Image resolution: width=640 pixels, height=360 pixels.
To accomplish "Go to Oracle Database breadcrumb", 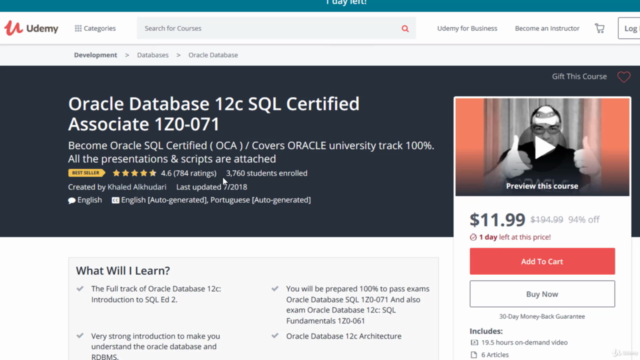I will [213, 55].
